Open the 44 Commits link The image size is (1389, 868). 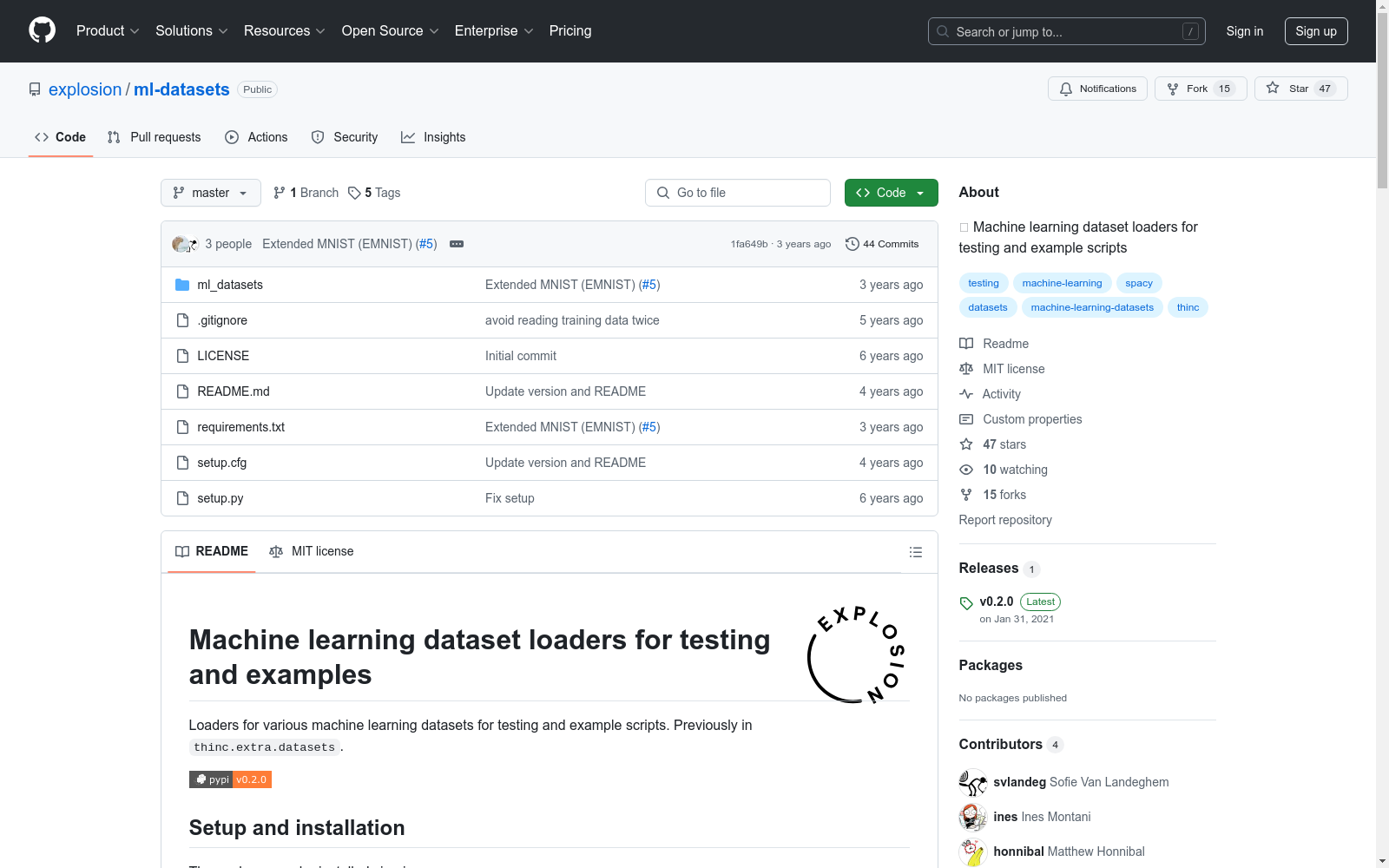[x=882, y=244]
